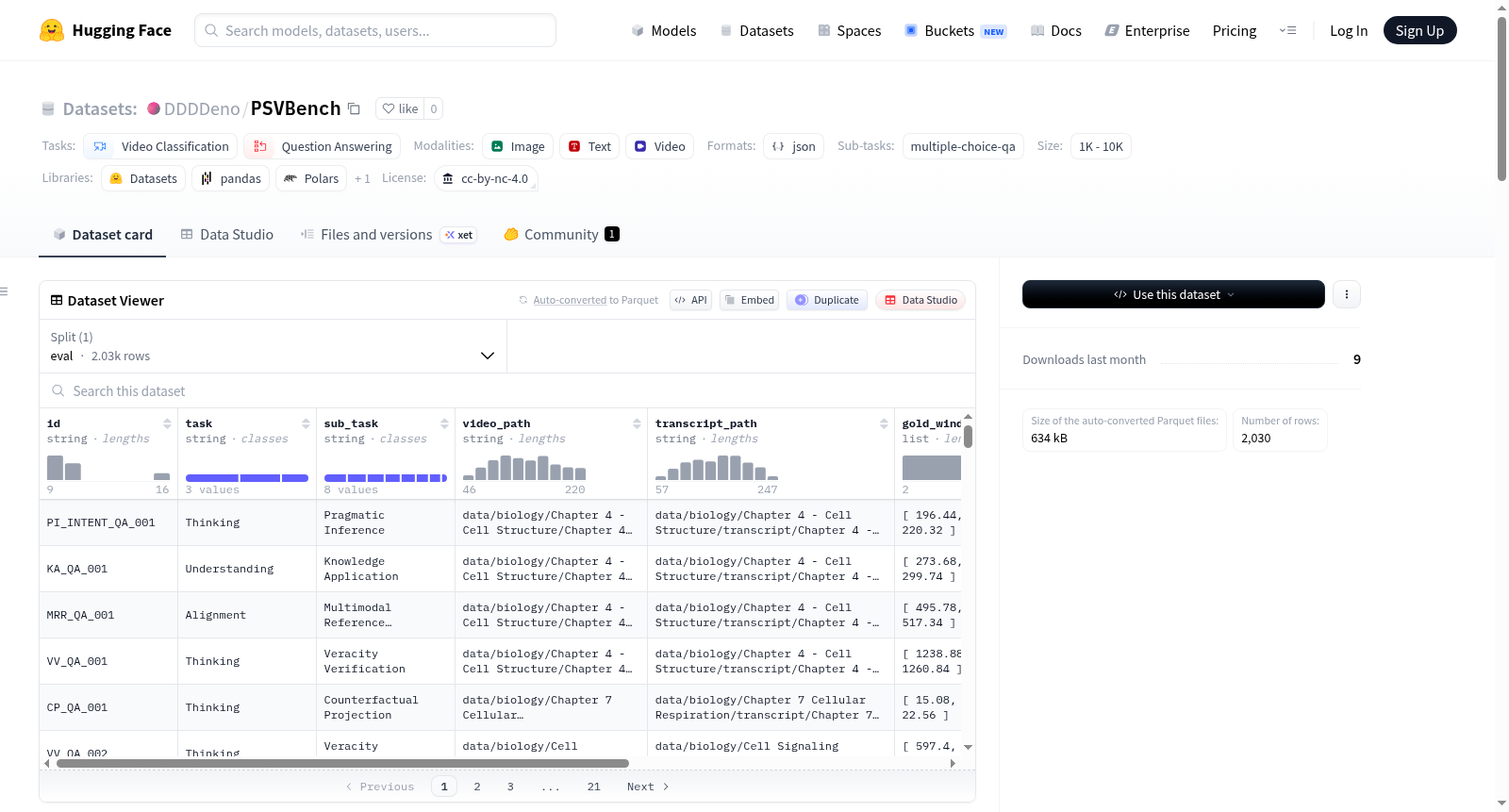Click the left sidebar toggle icon
Image resolution: width=1509 pixels, height=812 pixels.
5,291
